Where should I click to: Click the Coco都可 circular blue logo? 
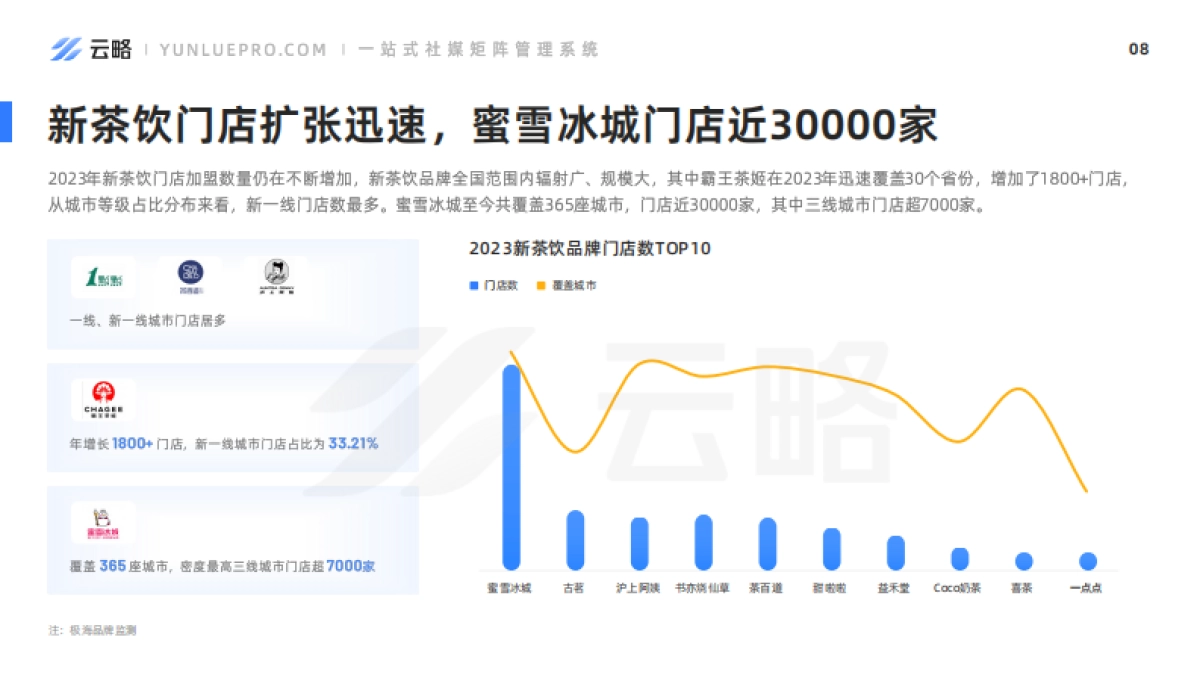click(x=190, y=272)
